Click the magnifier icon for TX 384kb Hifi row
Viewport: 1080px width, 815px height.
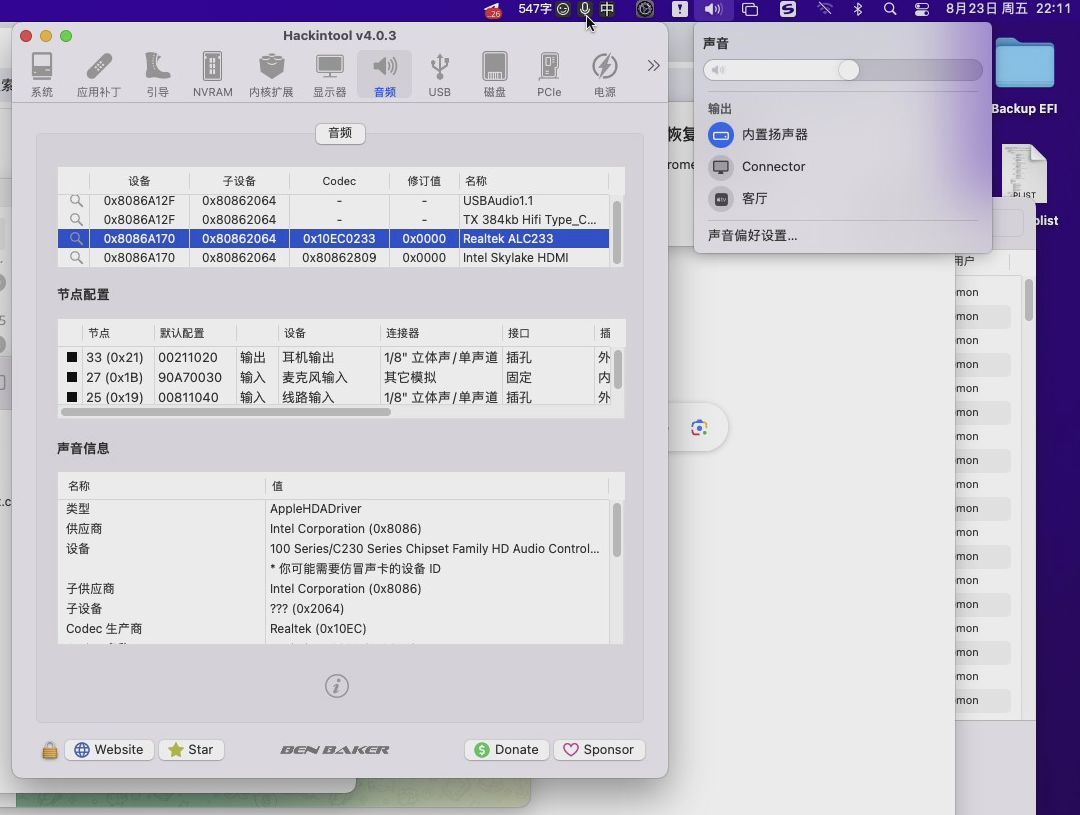76,219
